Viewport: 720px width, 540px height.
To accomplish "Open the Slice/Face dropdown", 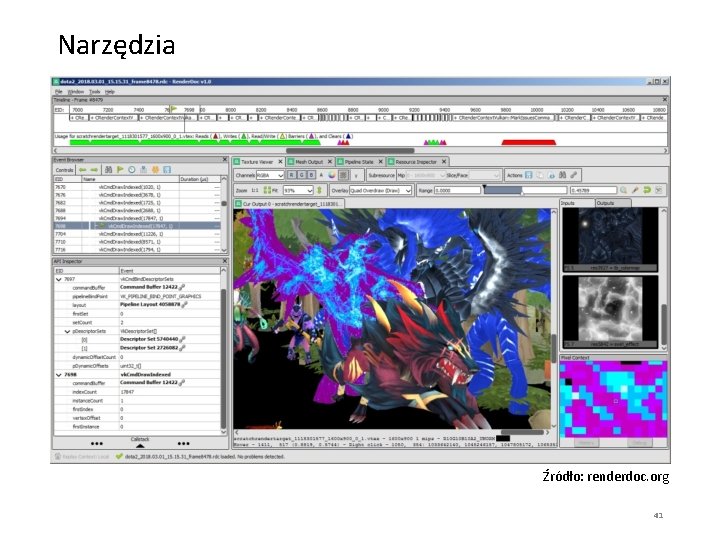I will click(484, 175).
